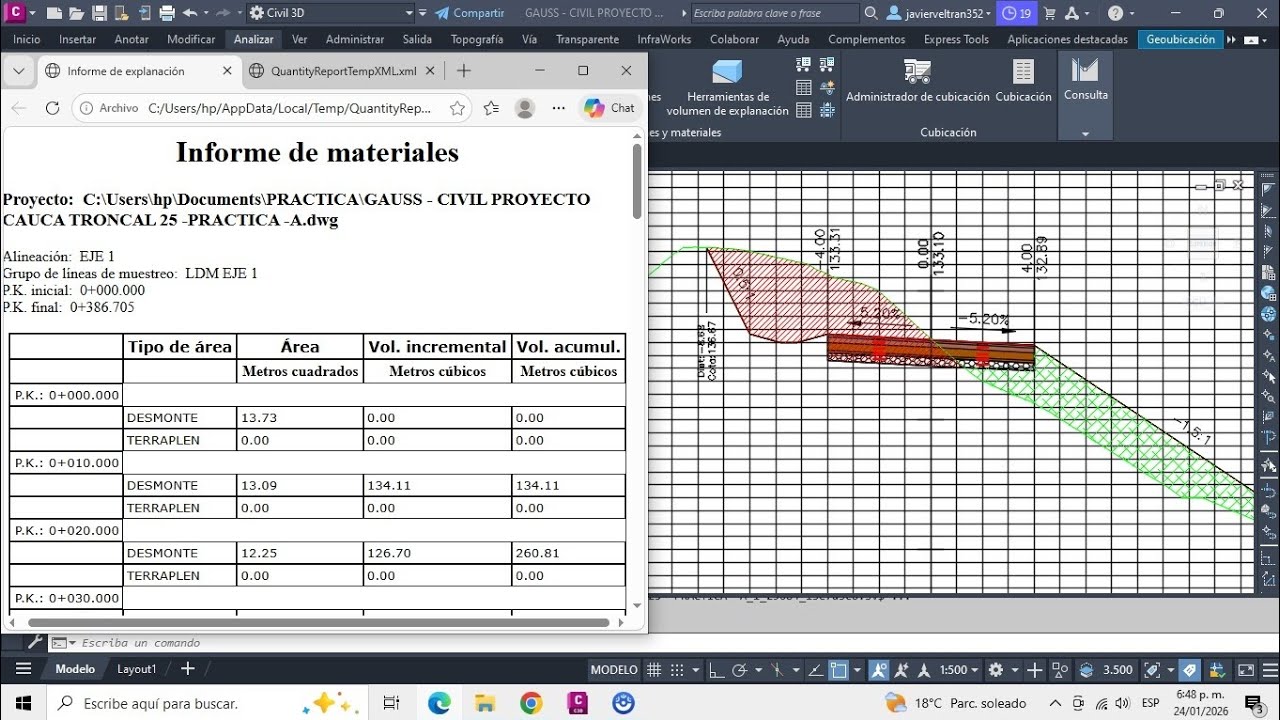Open the help question mark icon
The width and height of the screenshot is (1280, 720).
coord(1115,13)
